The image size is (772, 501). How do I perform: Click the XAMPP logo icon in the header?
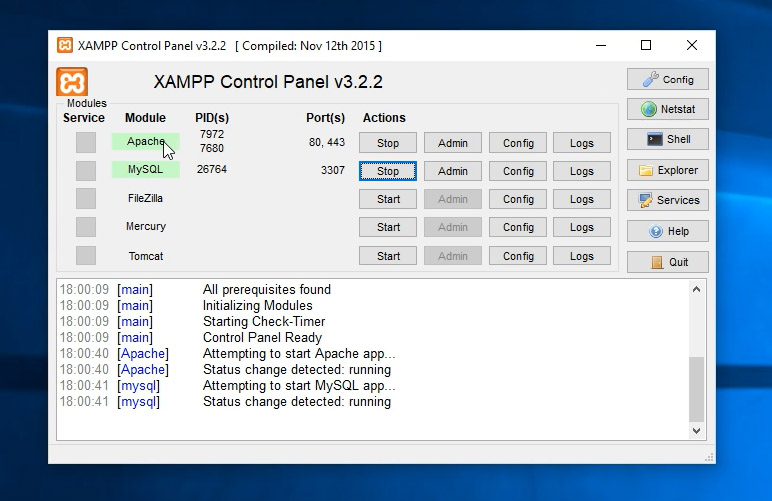(72, 82)
